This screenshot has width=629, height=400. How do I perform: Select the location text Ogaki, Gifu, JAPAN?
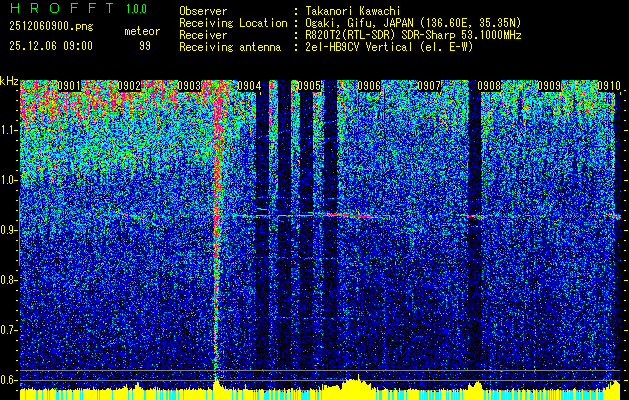tap(359, 23)
